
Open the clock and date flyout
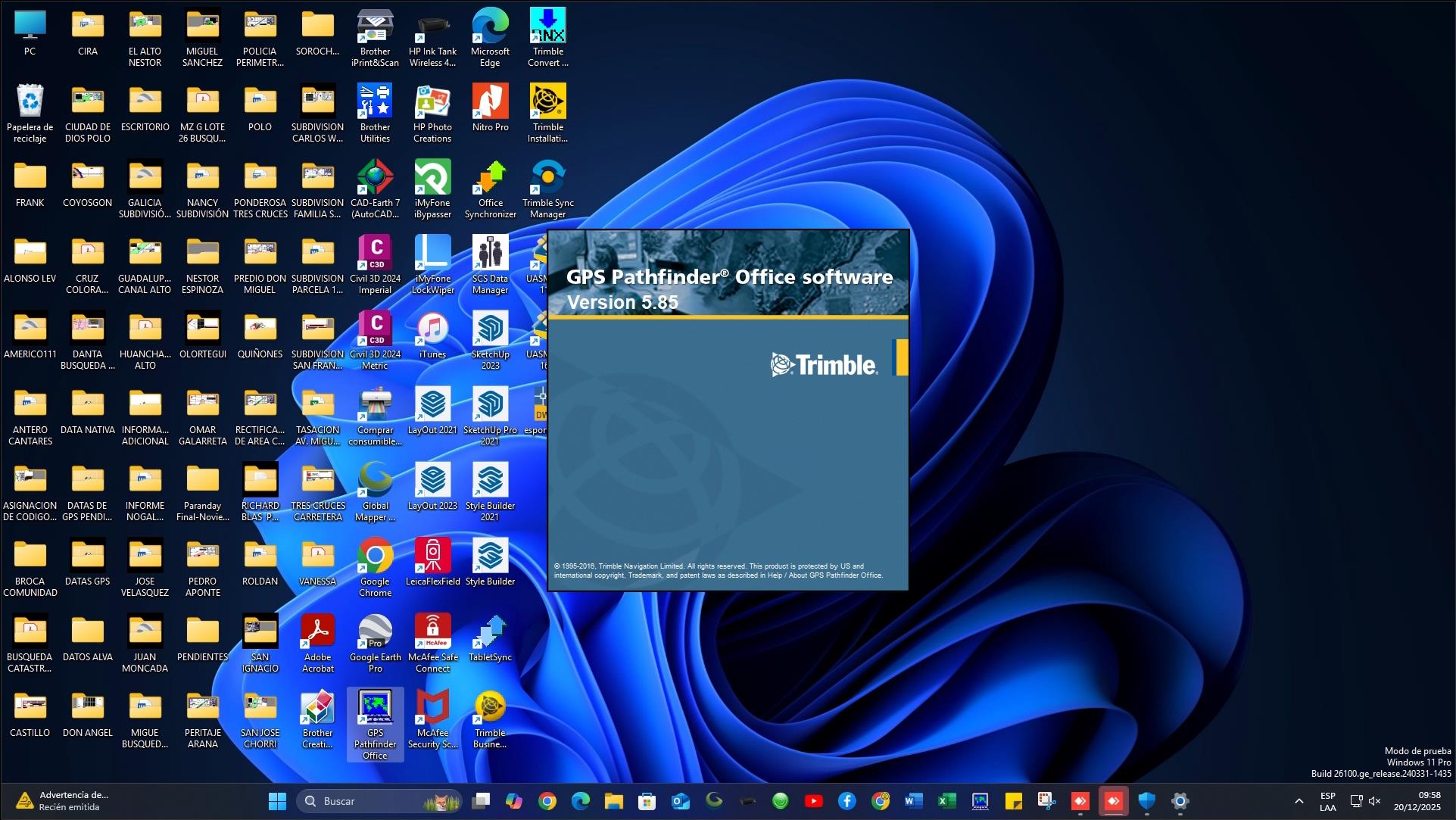coord(1417,801)
